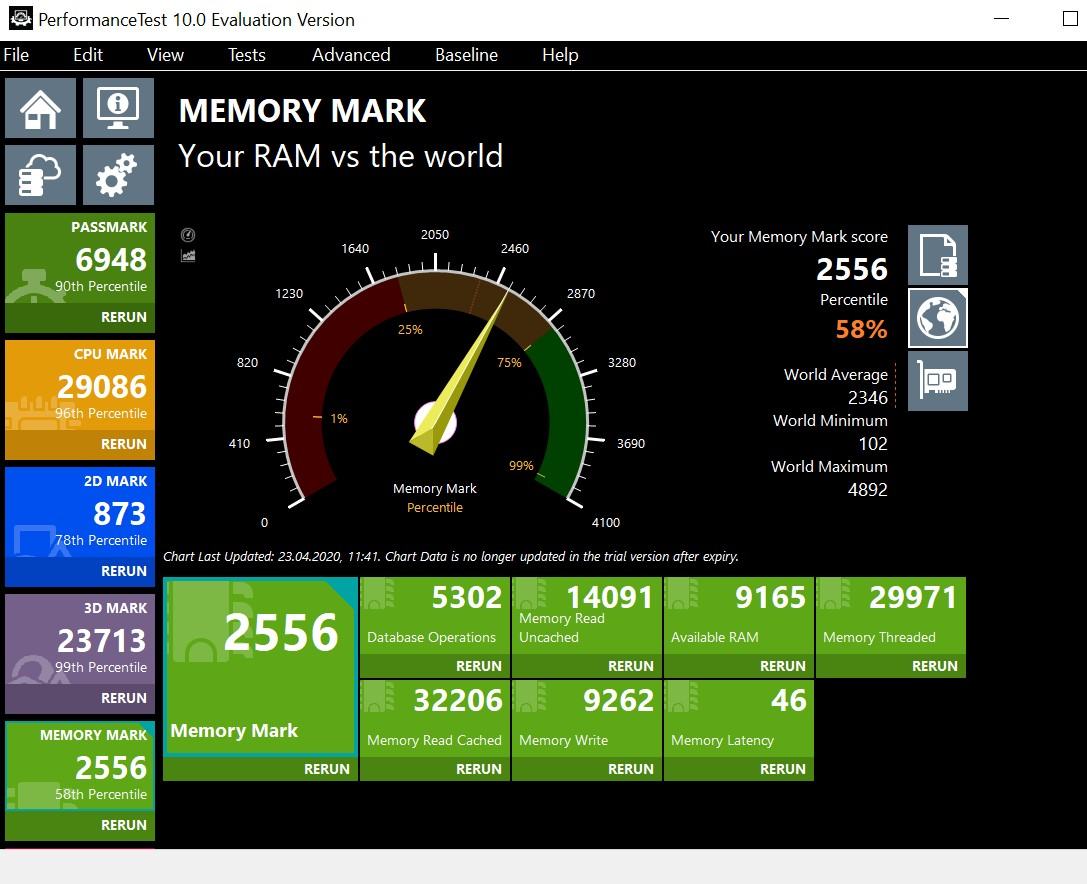This screenshot has height=884, width=1087.
Task: Select the CPU Mark 29086 tile
Action: tap(80, 385)
